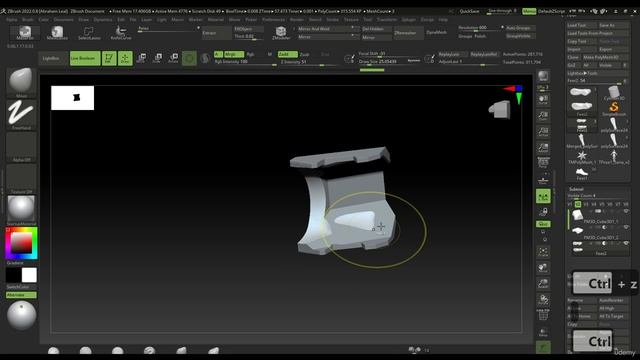Open the Brush menu
640x360 pixels.
(28, 20)
